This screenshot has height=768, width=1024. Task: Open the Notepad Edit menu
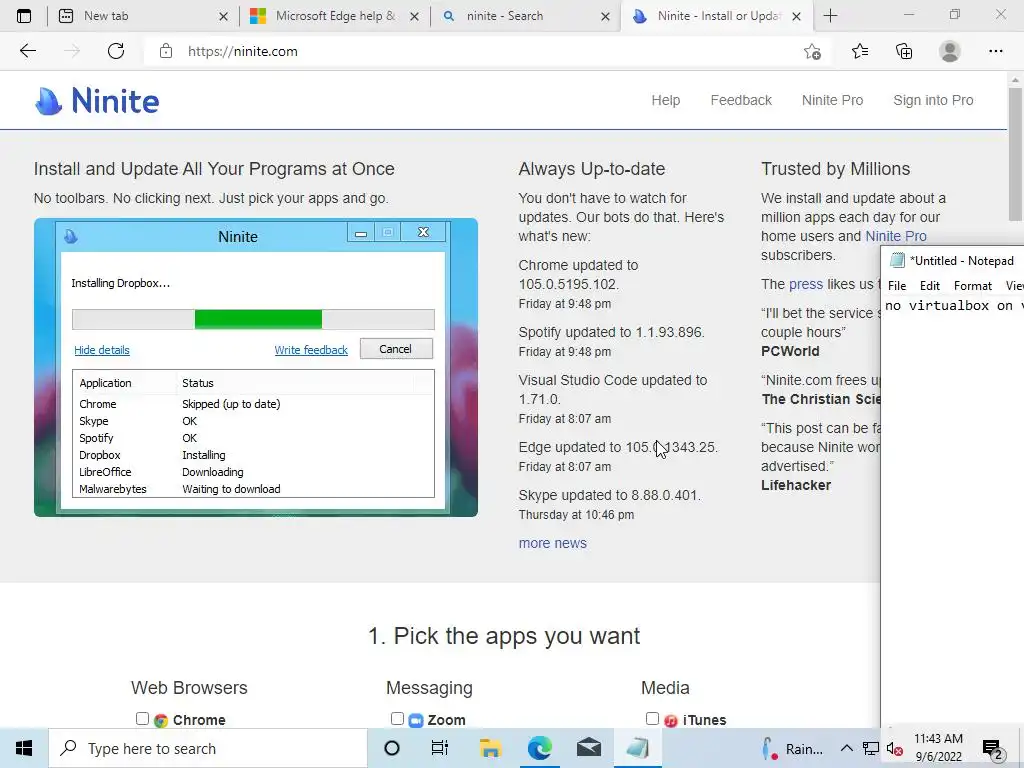click(x=929, y=285)
